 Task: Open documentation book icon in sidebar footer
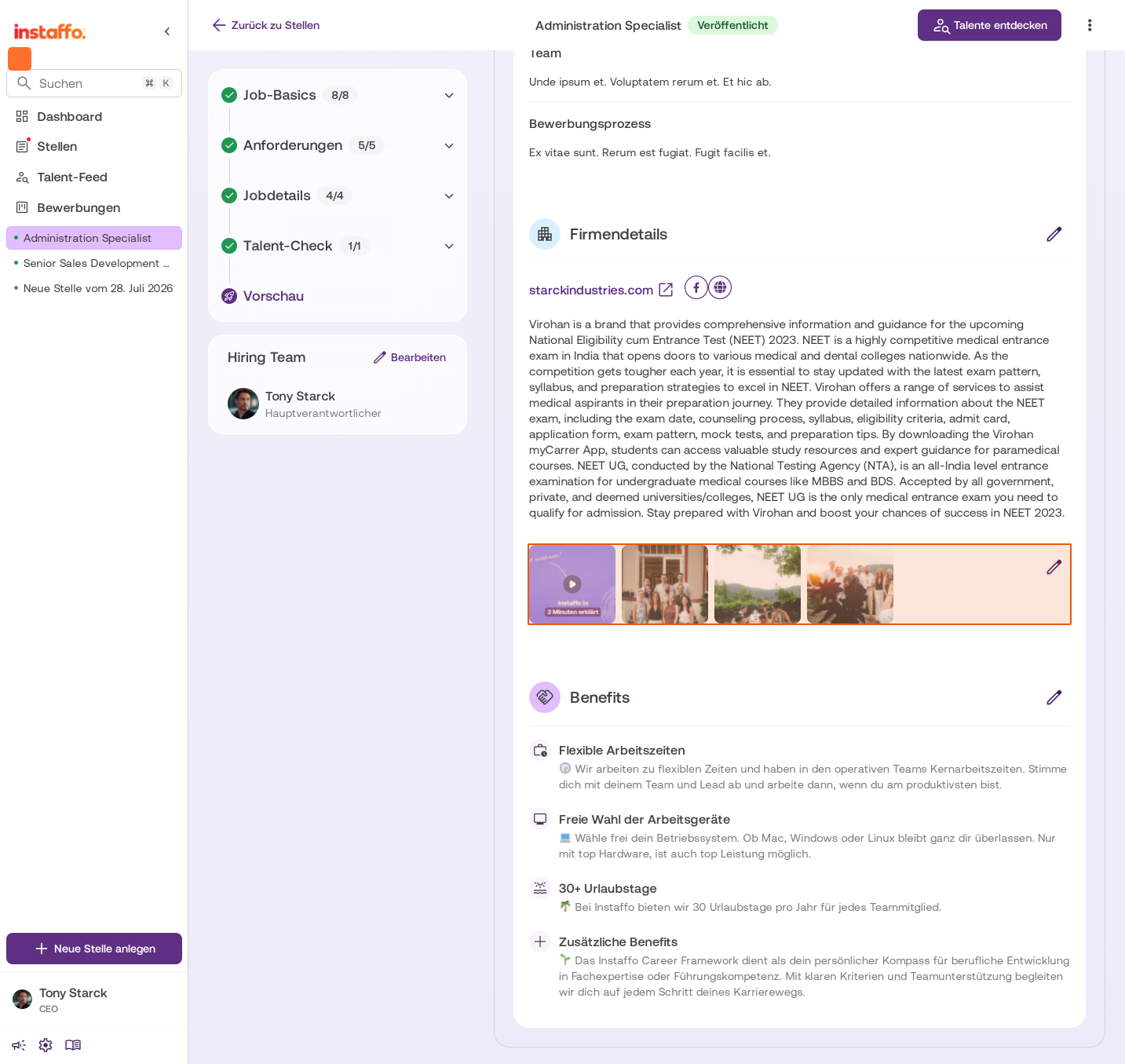73,1045
